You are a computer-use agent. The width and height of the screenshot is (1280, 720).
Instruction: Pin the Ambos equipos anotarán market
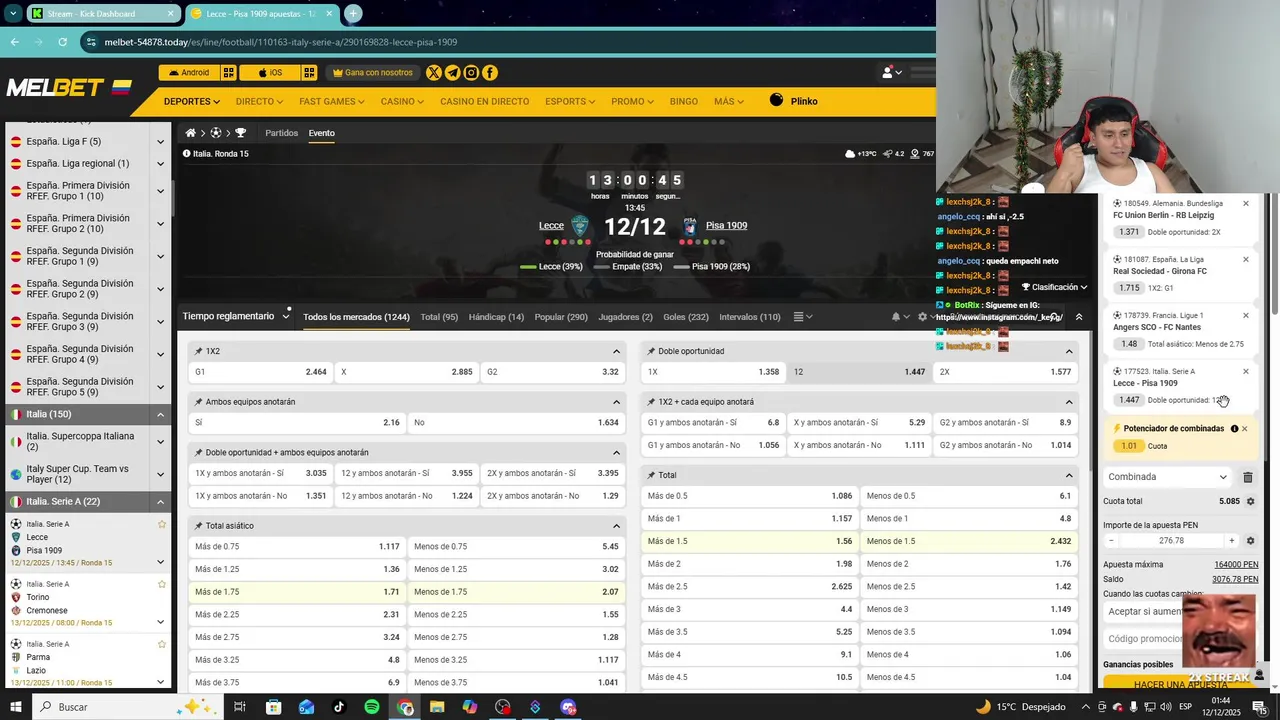[x=199, y=402]
